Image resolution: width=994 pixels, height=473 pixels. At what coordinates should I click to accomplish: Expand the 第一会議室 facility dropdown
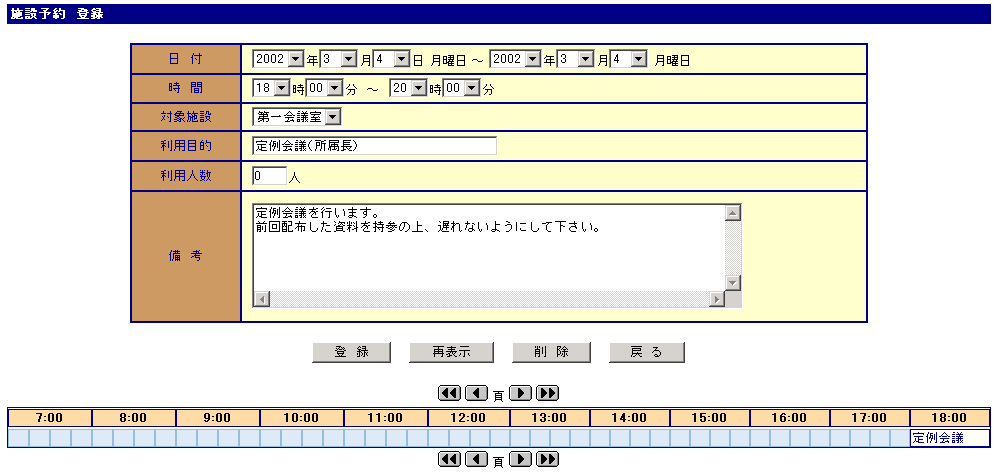[x=297, y=117]
